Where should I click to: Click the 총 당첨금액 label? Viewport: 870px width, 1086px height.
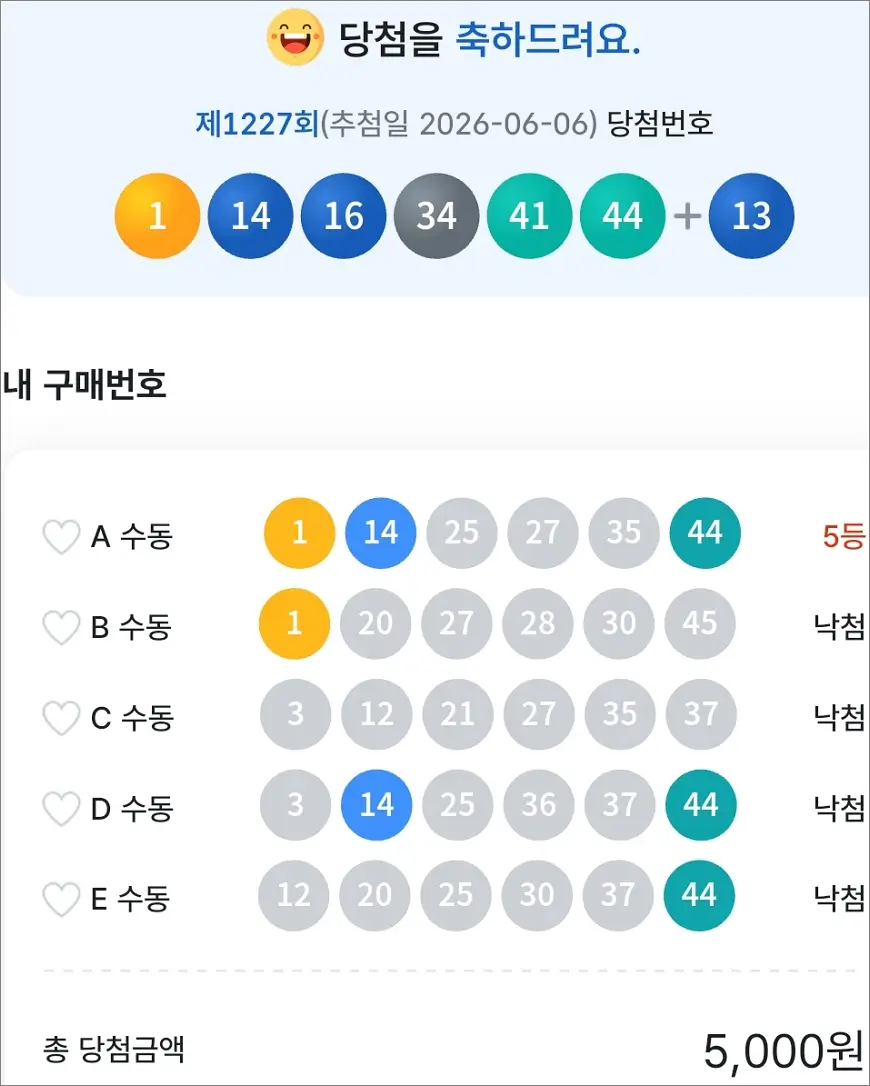click(114, 1049)
